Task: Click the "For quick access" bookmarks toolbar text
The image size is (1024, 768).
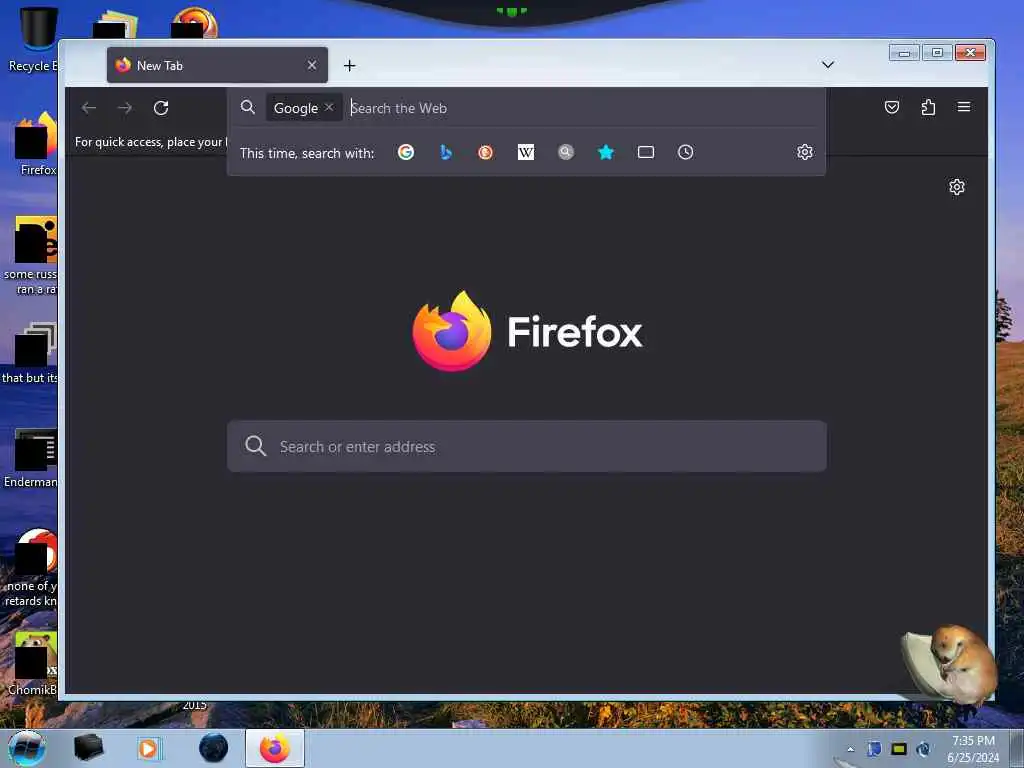Action: click(x=151, y=142)
